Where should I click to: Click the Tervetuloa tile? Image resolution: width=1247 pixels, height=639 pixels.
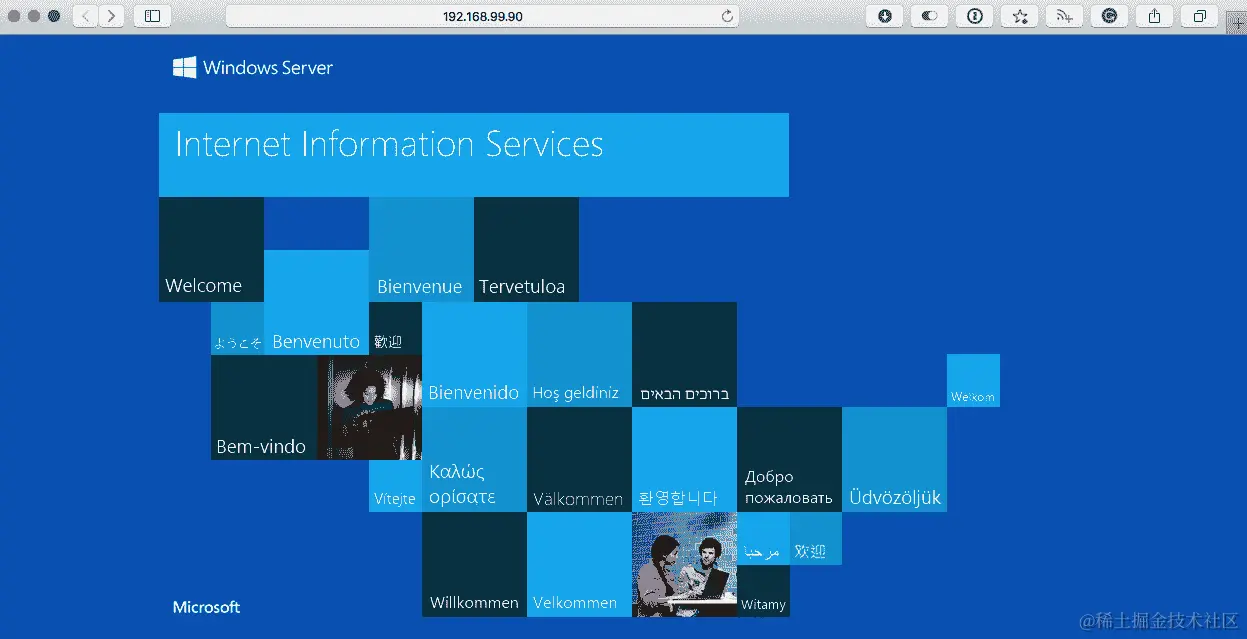(x=526, y=249)
